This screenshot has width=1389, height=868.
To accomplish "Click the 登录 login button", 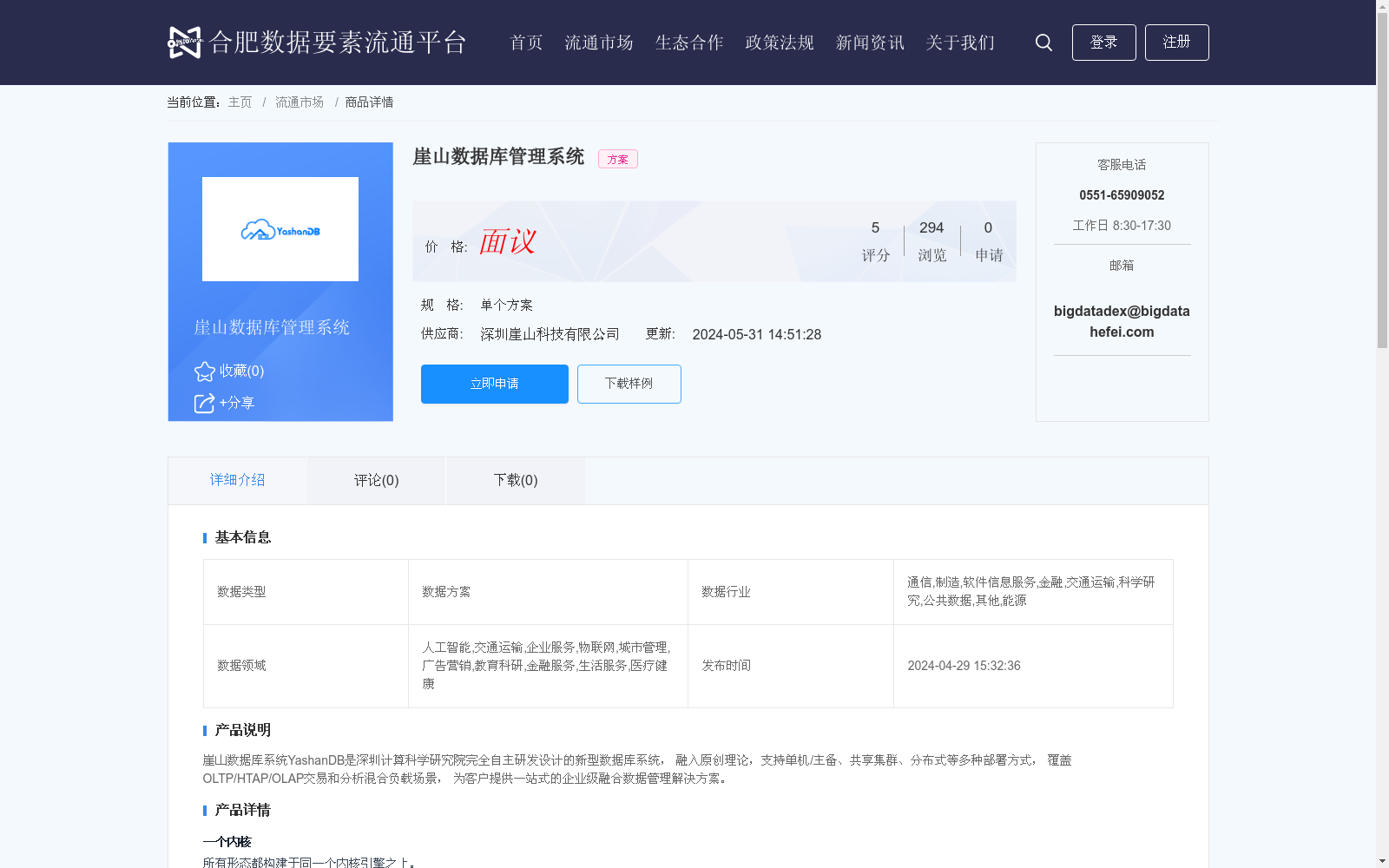I will pyautogui.click(x=1104, y=43).
